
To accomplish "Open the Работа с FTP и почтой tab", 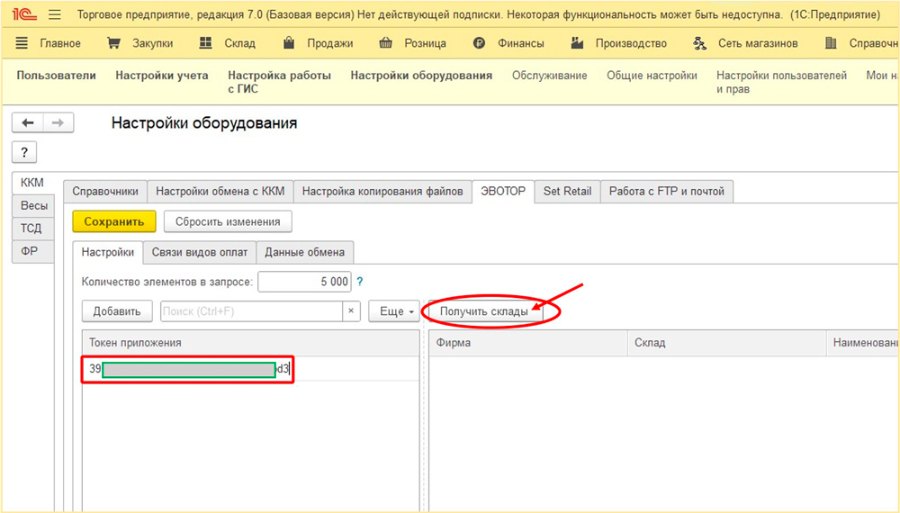I will 666,191.
